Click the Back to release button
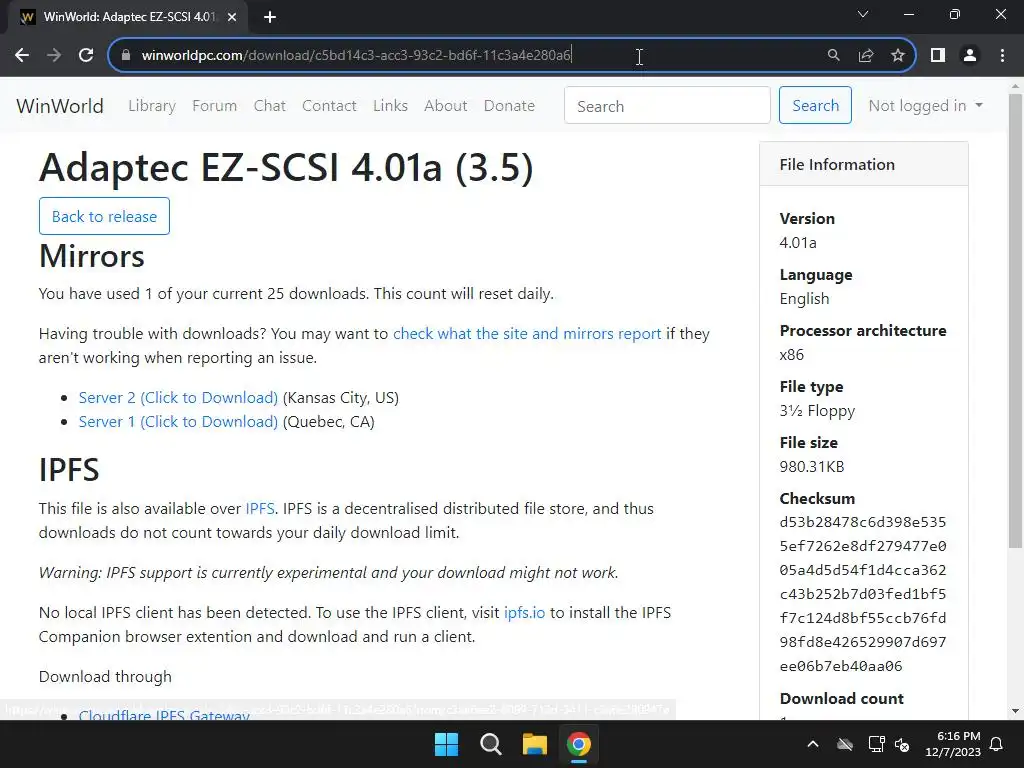This screenshot has height=768, width=1024. [x=104, y=216]
